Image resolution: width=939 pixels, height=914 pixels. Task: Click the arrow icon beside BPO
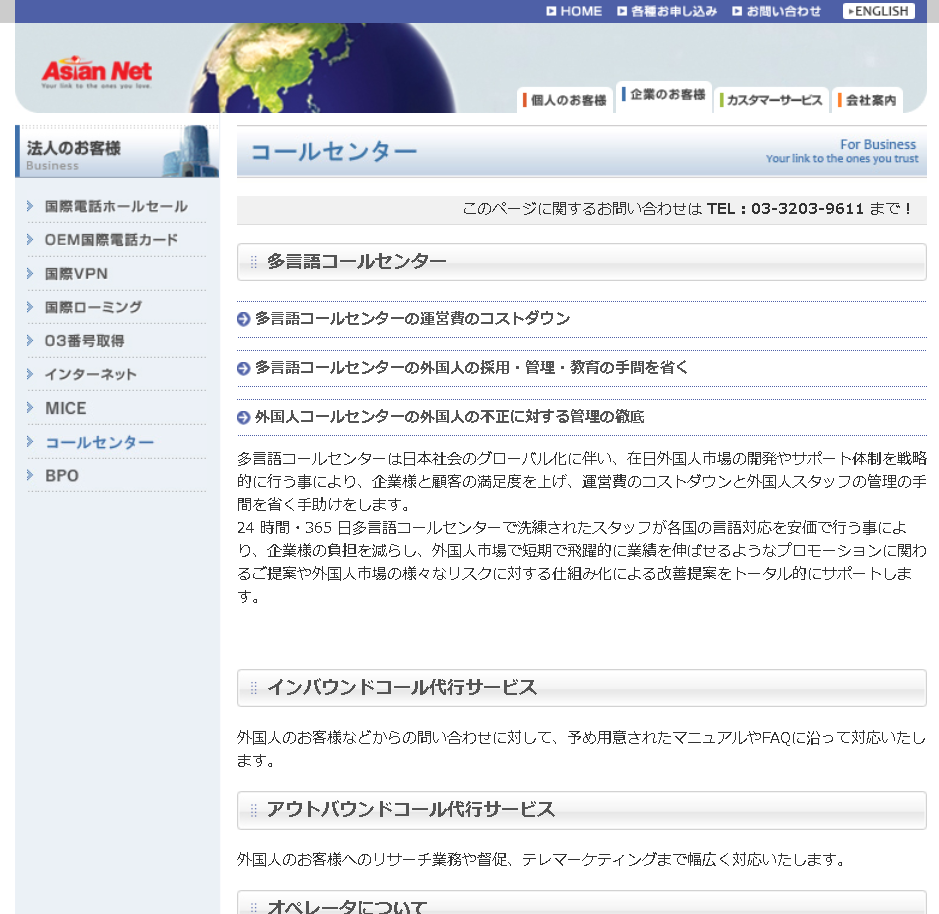[x=30, y=475]
